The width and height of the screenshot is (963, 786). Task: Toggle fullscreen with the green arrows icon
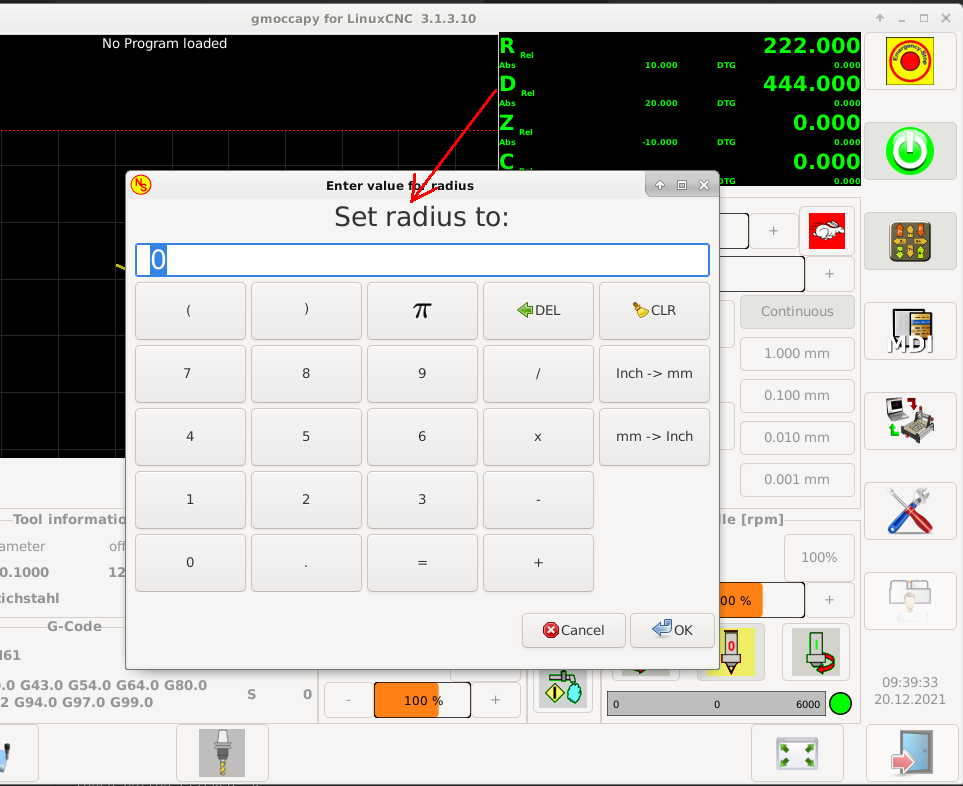click(x=797, y=753)
